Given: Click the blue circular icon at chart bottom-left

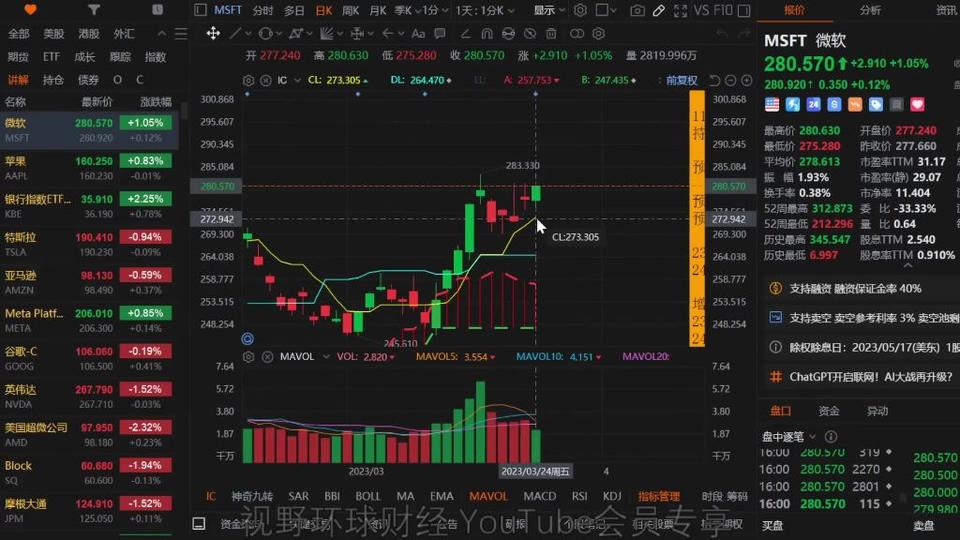Looking at the screenshot, I should (247, 339).
